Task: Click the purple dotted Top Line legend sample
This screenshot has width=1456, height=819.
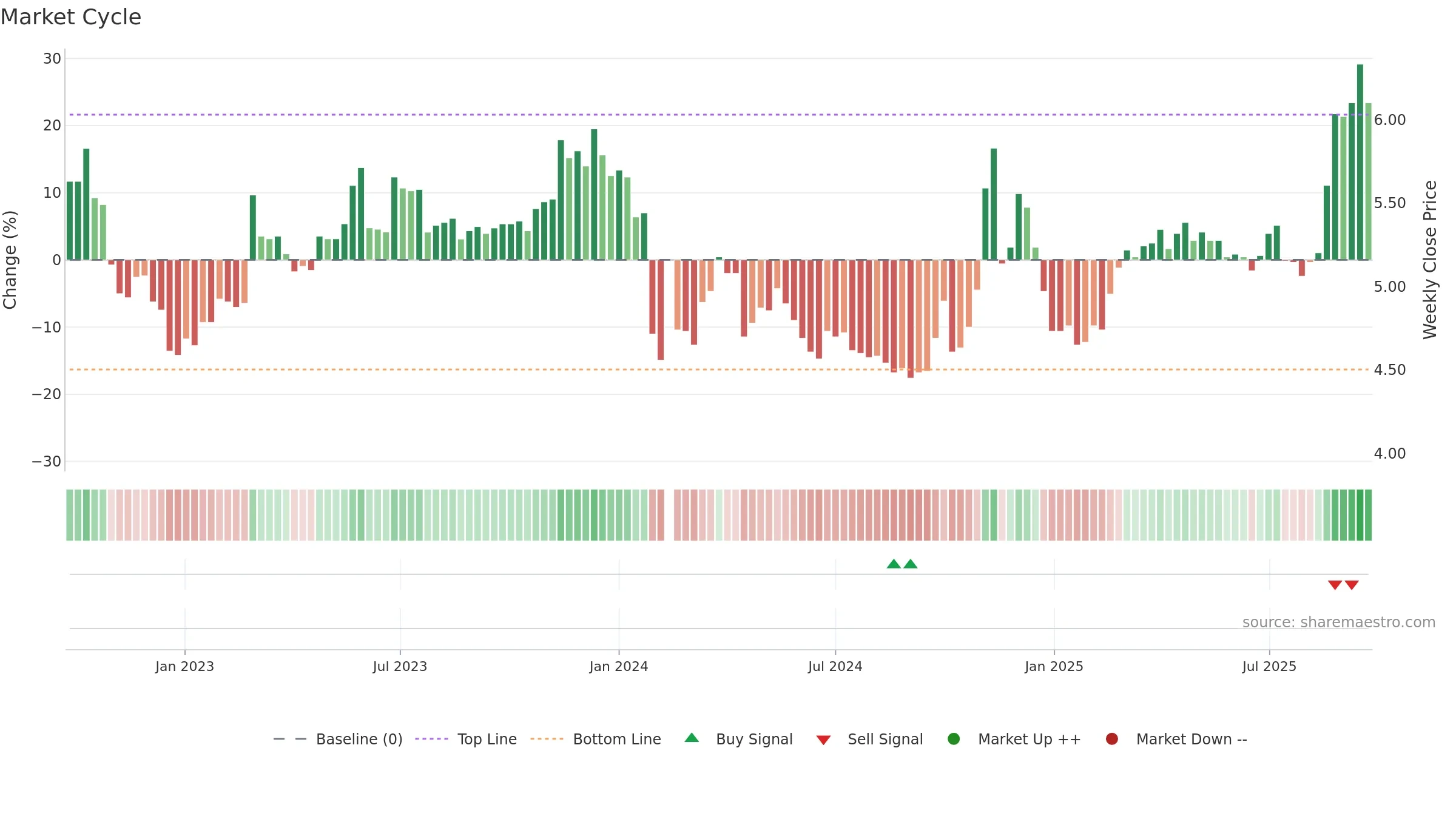Action: (431, 739)
